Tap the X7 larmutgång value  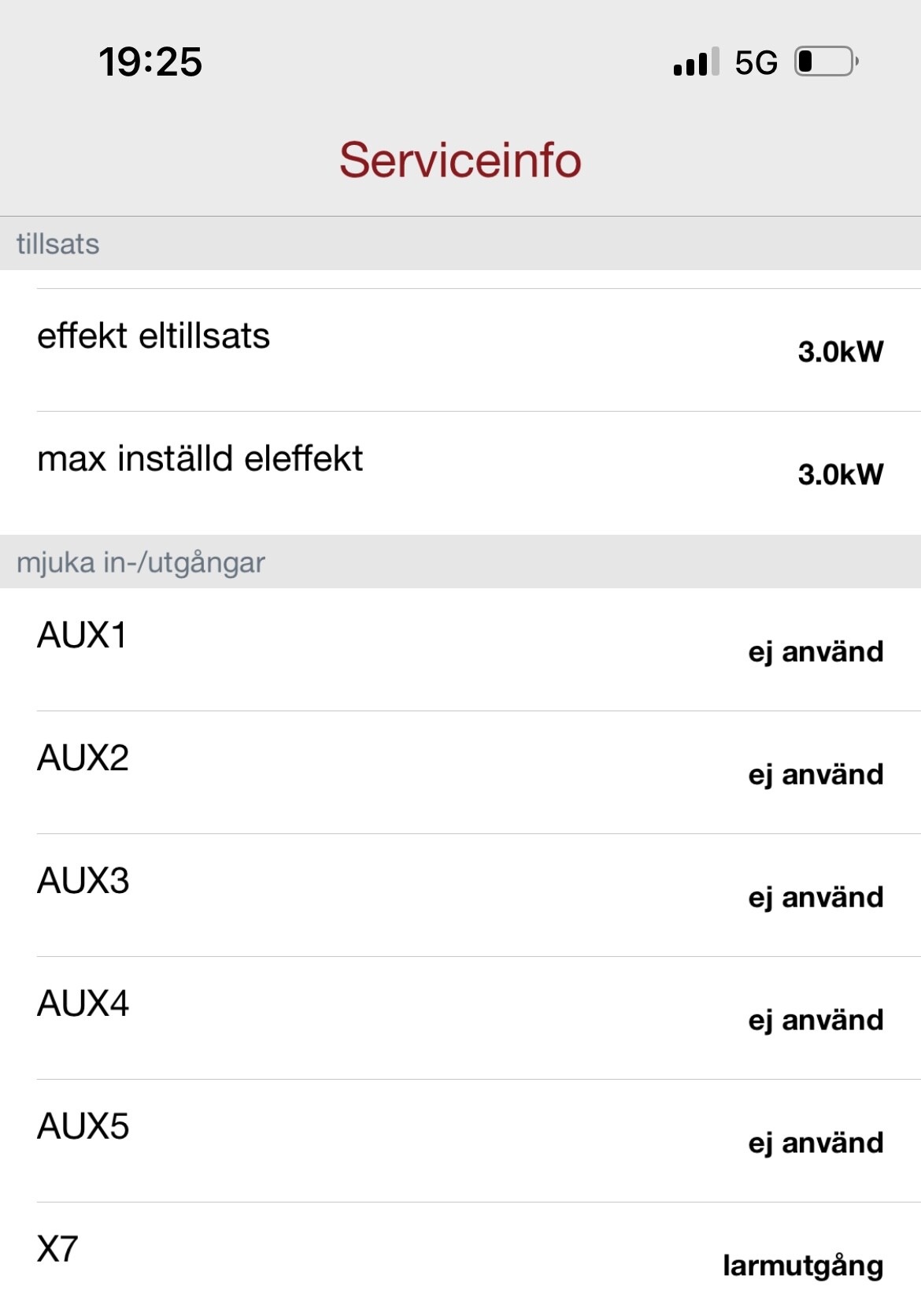(802, 1266)
